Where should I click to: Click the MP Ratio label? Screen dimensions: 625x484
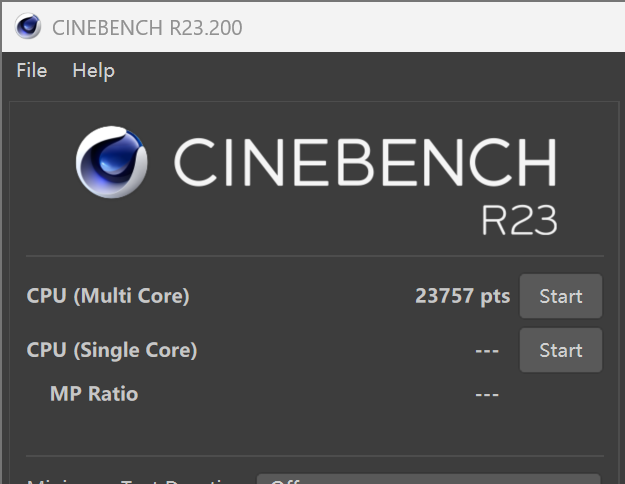[94, 394]
